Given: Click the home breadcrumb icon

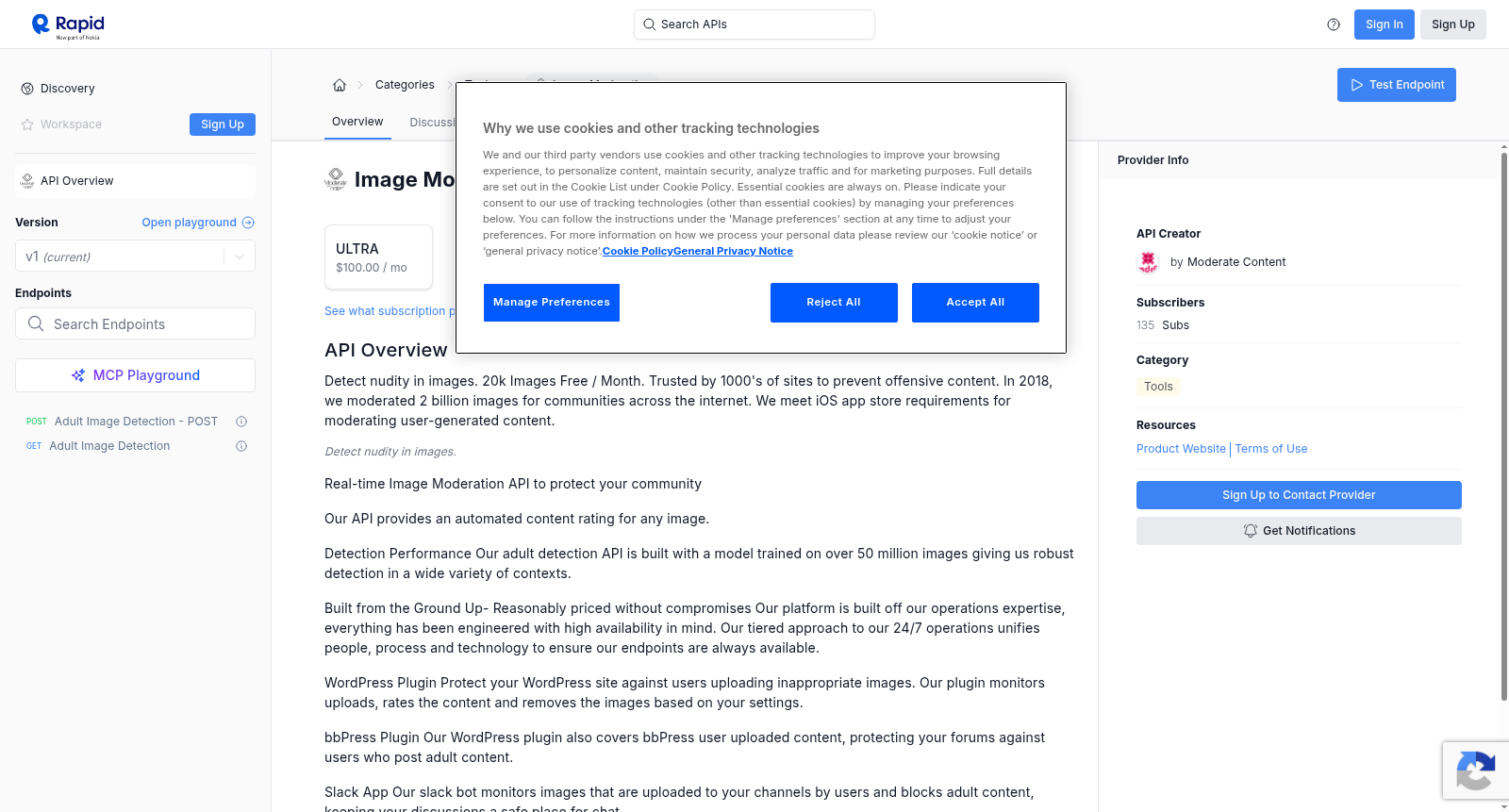Looking at the screenshot, I should (x=340, y=85).
